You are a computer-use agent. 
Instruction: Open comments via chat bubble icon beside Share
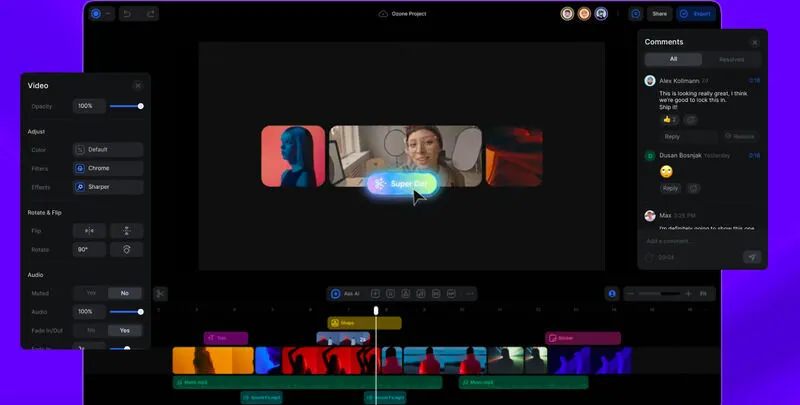pyautogui.click(x=636, y=14)
